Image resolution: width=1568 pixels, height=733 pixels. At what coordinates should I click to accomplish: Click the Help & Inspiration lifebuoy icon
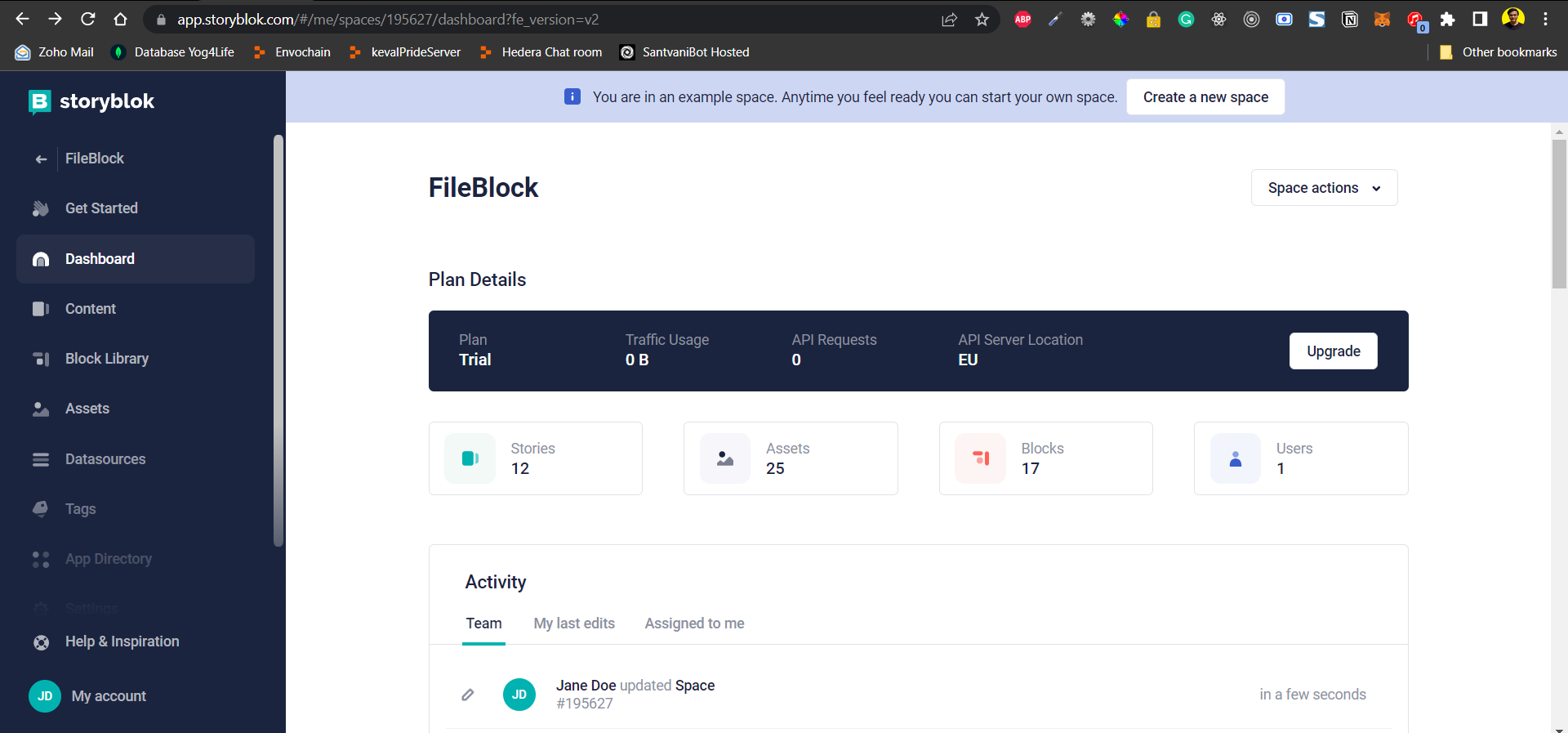pos(41,642)
